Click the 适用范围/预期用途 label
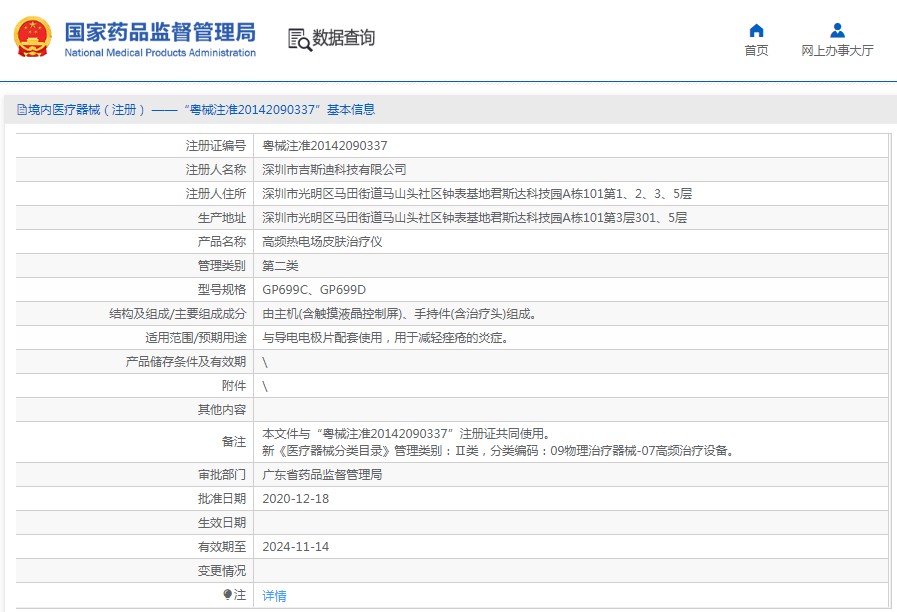Image resolution: width=897 pixels, height=612 pixels. click(x=196, y=338)
